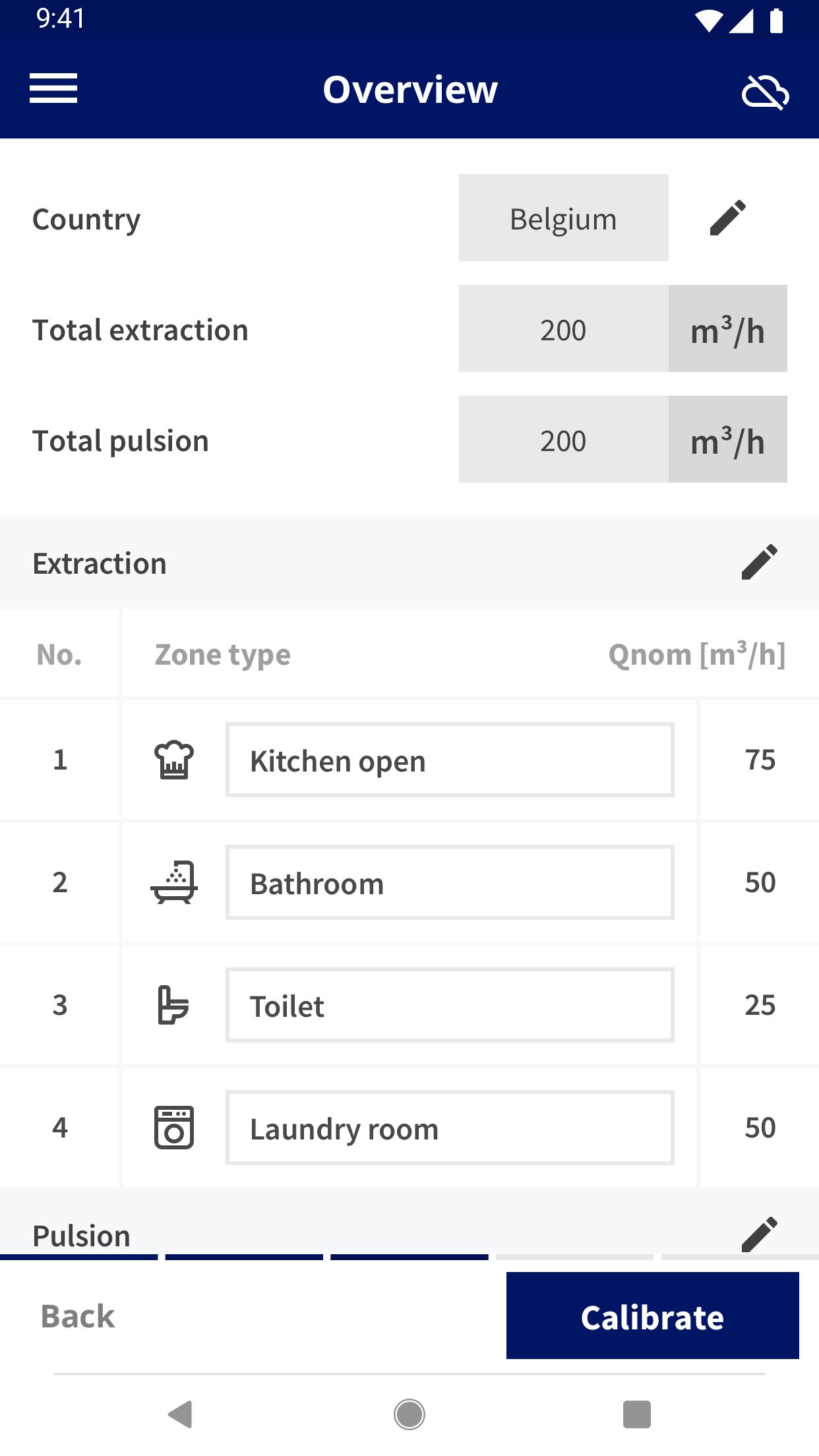Go Back to the previous step

(x=78, y=1316)
